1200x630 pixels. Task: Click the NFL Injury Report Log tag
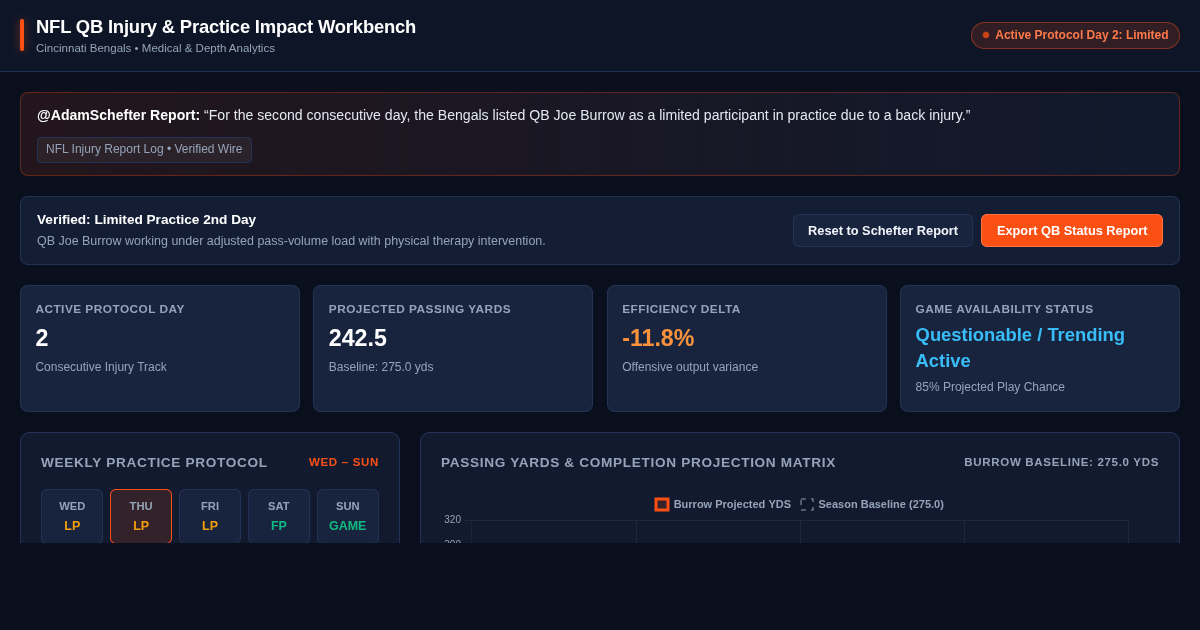point(144,149)
